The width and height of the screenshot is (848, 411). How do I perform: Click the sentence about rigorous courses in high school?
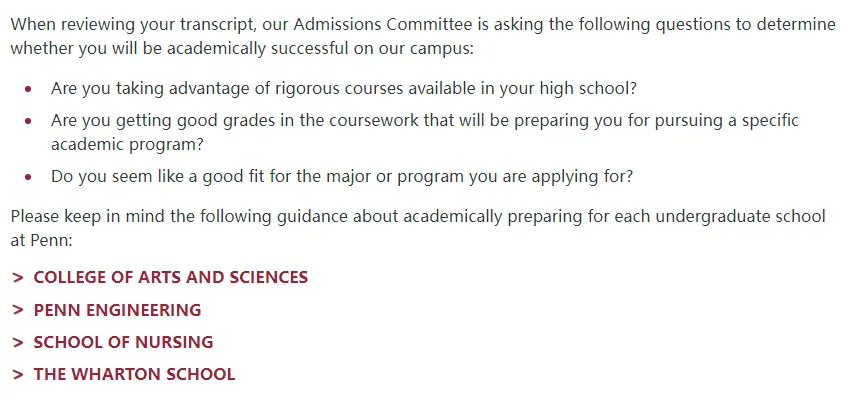coord(344,88)
